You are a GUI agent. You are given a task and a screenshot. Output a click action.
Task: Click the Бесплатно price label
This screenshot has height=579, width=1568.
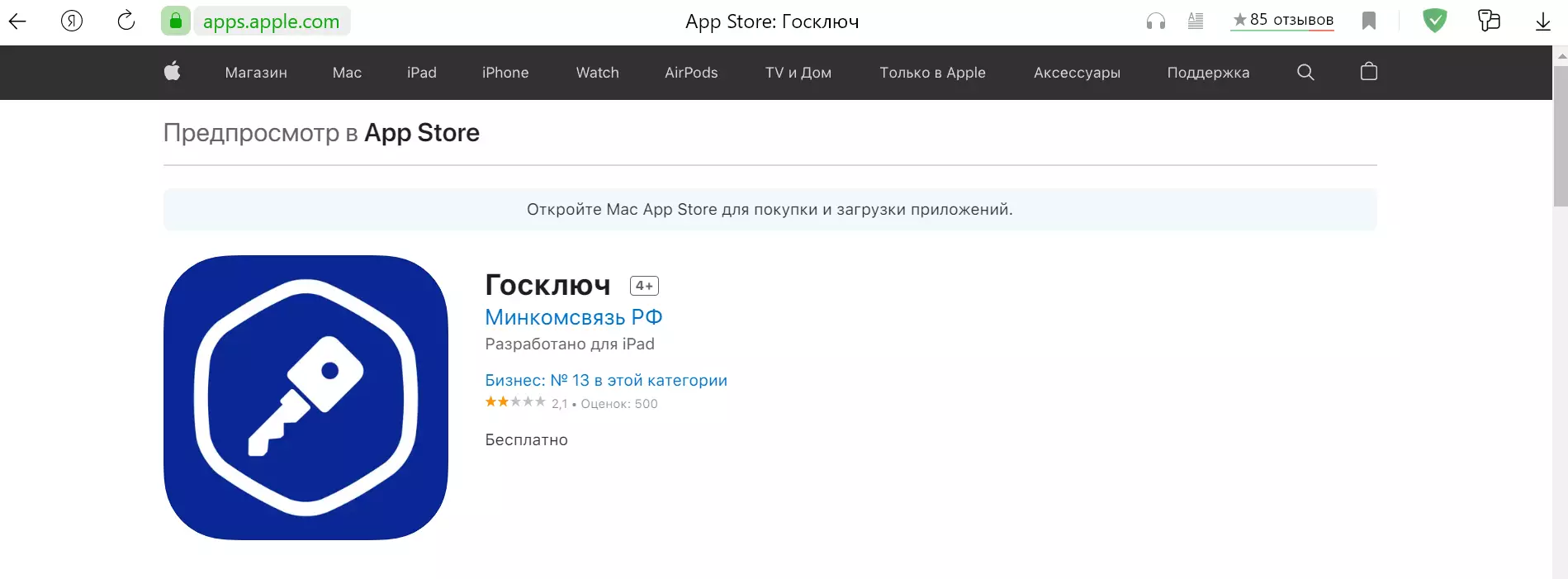[x=526, y=439]
